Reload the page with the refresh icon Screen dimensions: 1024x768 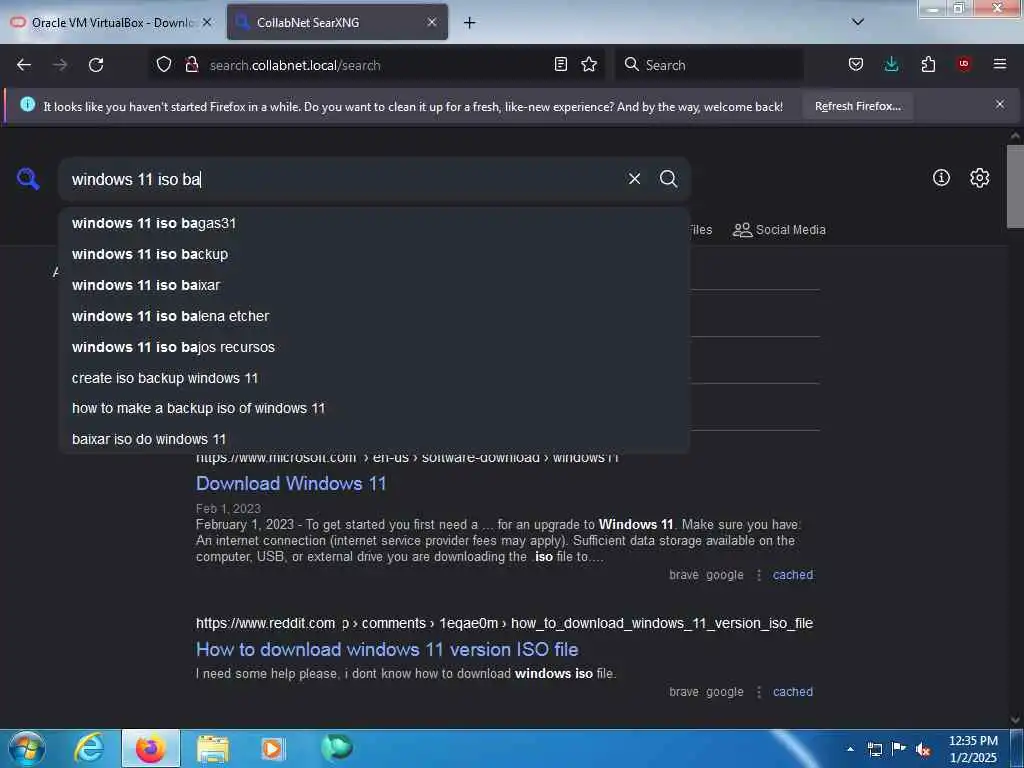tap(96, 65)
